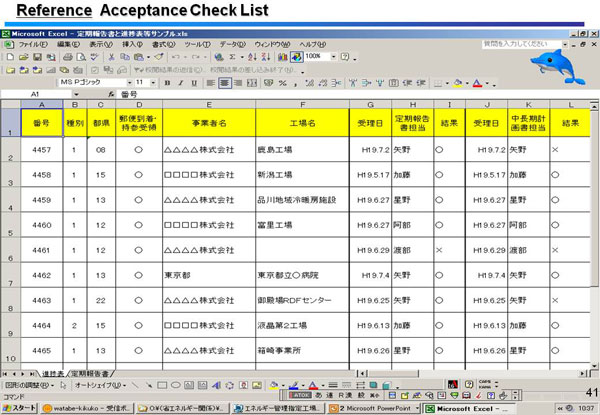The height and width of the screenshot is (415, 600).
Task: Insert a hyperlink with the globe icon
Action: point(219,57)
